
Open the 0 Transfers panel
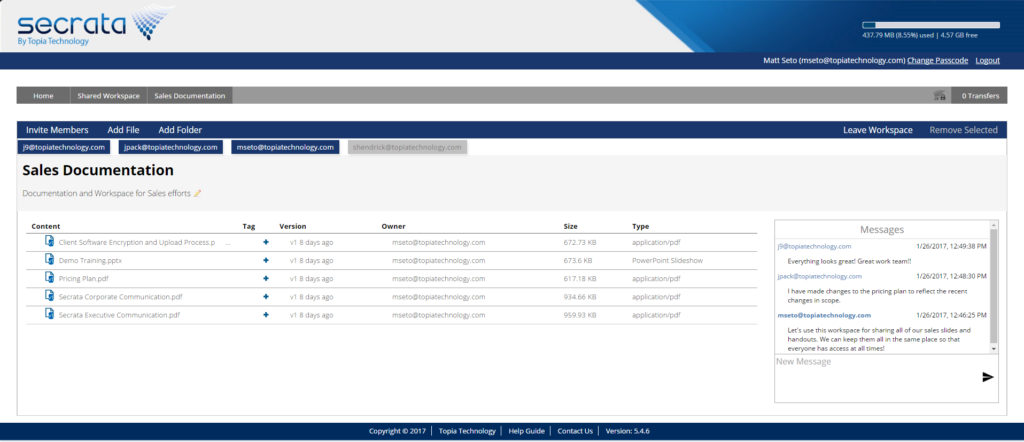tap(980, 95)
